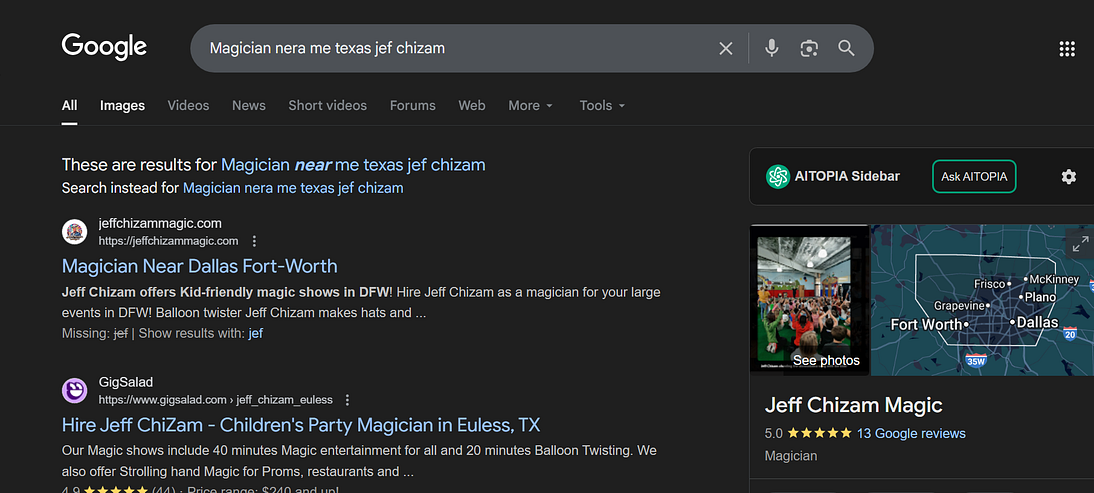Switch to the Videos tab
Screen dimensions: 1094x493
click(x=188, y=105)
